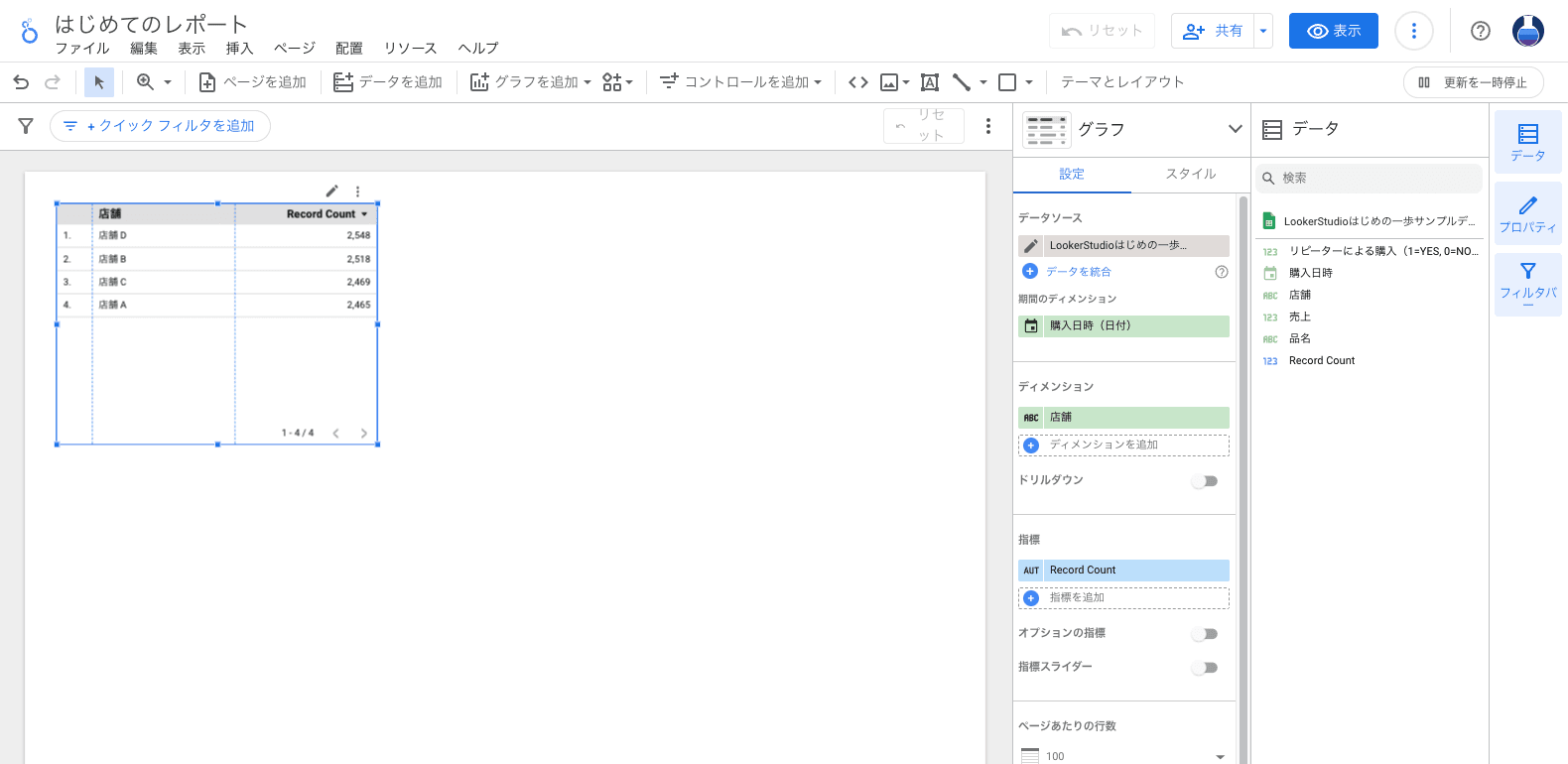Switch to the スタイル tab
Screen dimensions: 1568x764
click(x=1191, y=175)
